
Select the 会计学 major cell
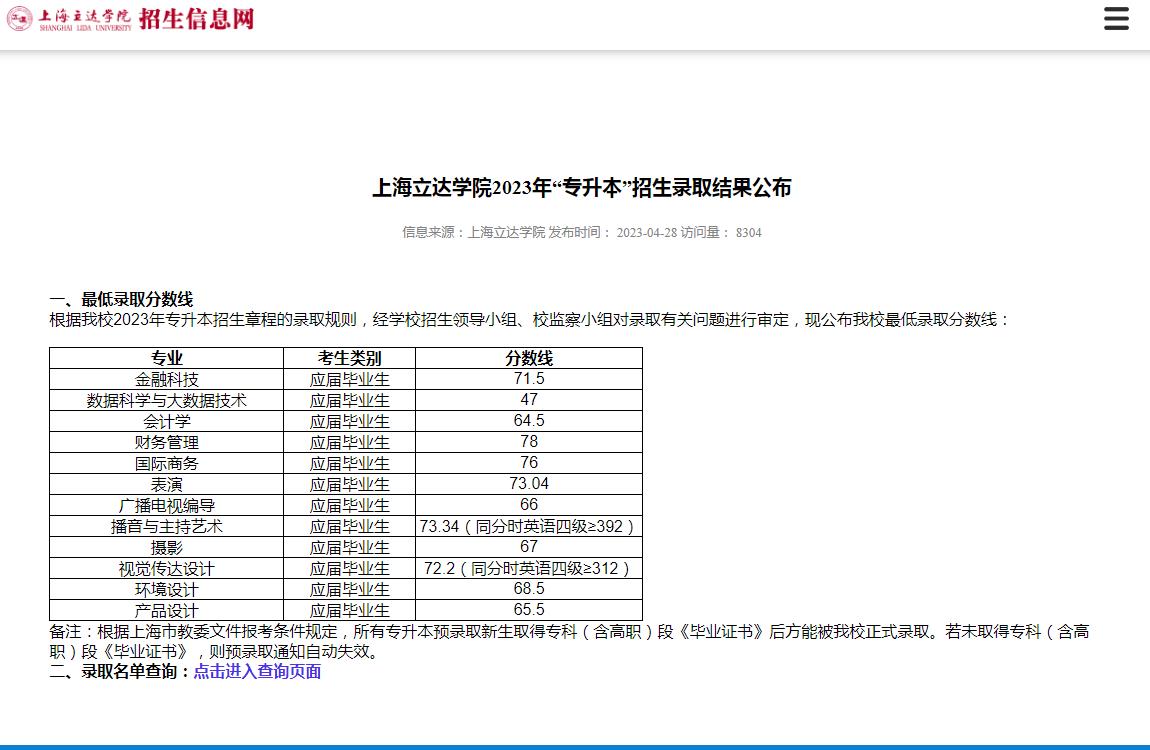tap(166, 422)
